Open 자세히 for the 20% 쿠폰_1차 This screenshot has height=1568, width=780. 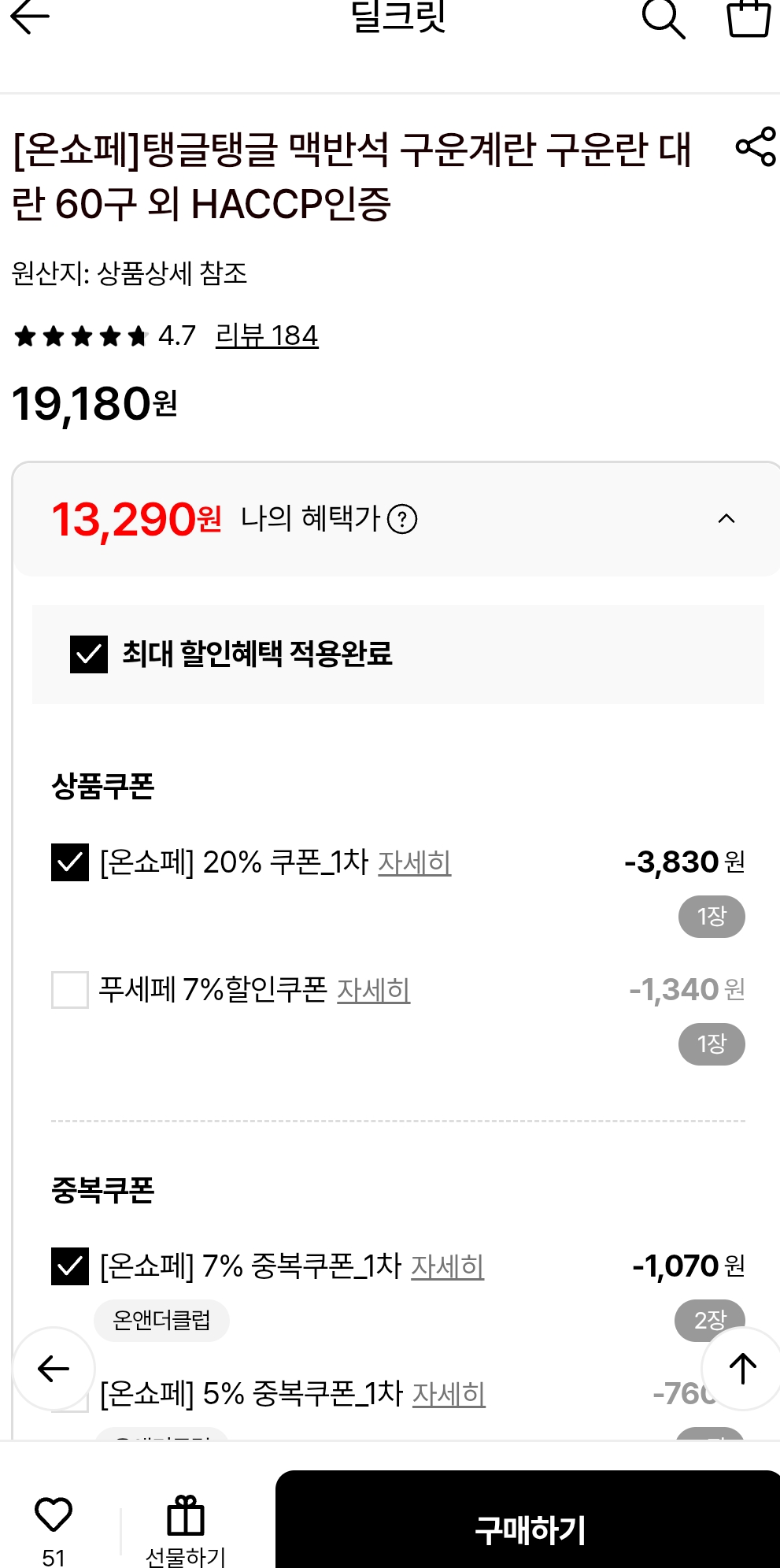pyautogui.click(x=414, y=862)
